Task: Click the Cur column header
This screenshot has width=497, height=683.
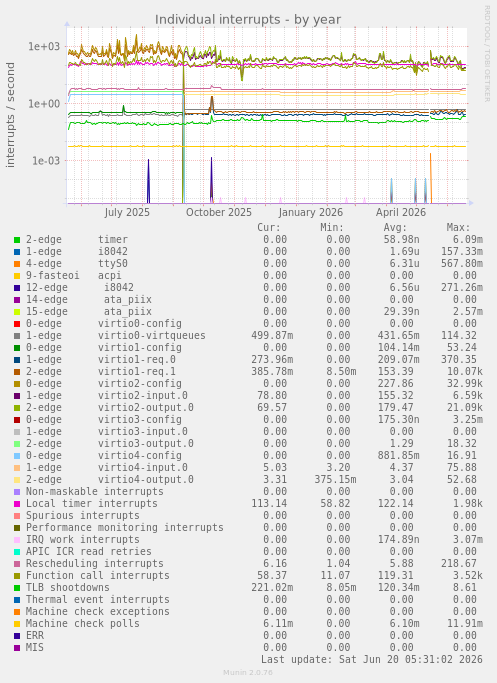Action: [269, 227]
